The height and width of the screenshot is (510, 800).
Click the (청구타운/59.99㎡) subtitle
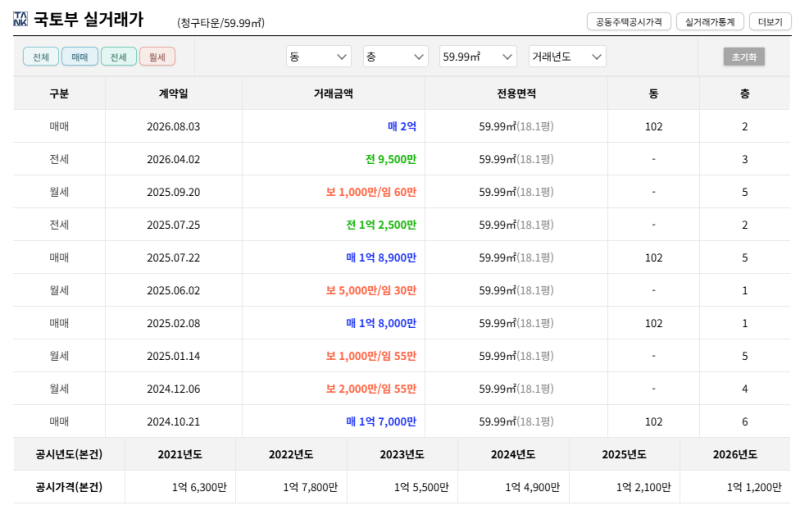[221, 23]
